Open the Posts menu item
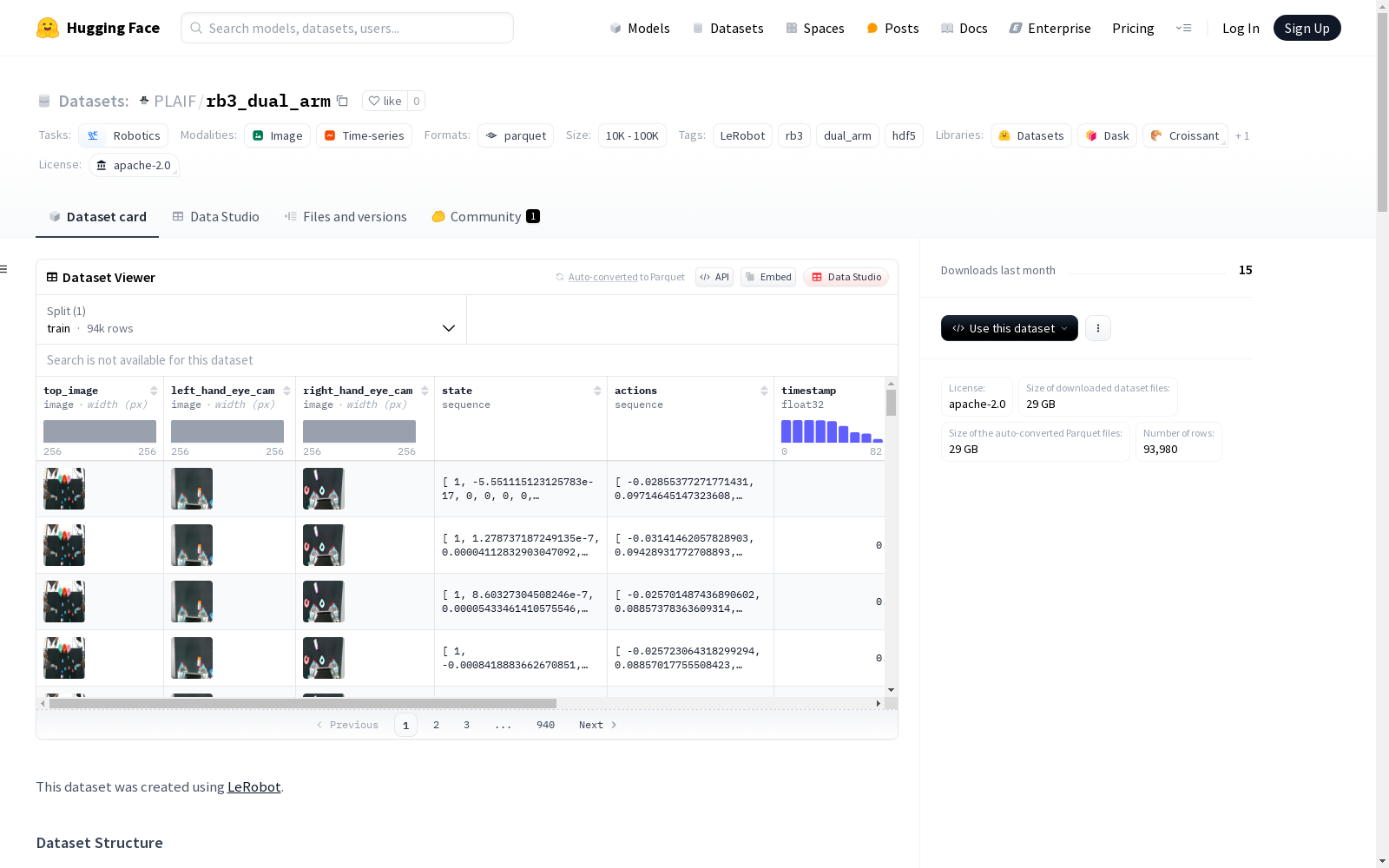This screenshot has width=1389, height=868. [893, 28]
